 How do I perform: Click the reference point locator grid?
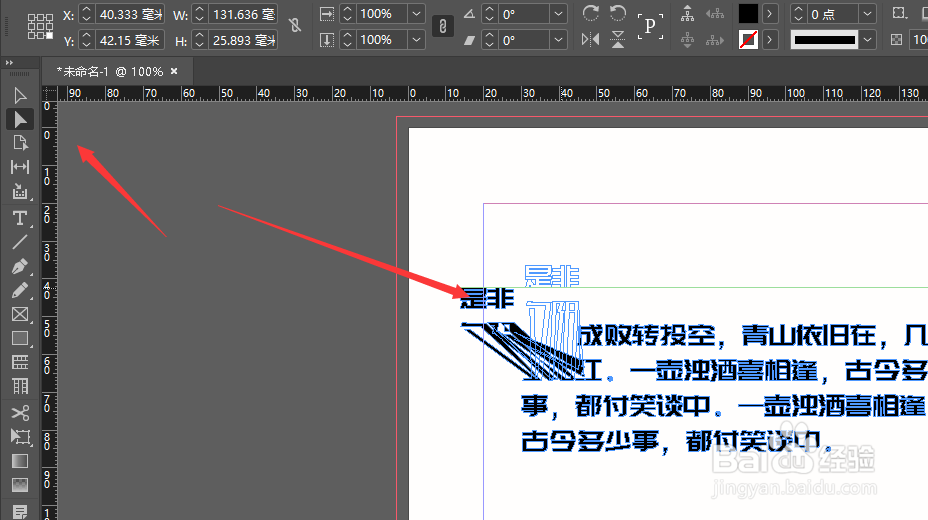click(40, 27)
